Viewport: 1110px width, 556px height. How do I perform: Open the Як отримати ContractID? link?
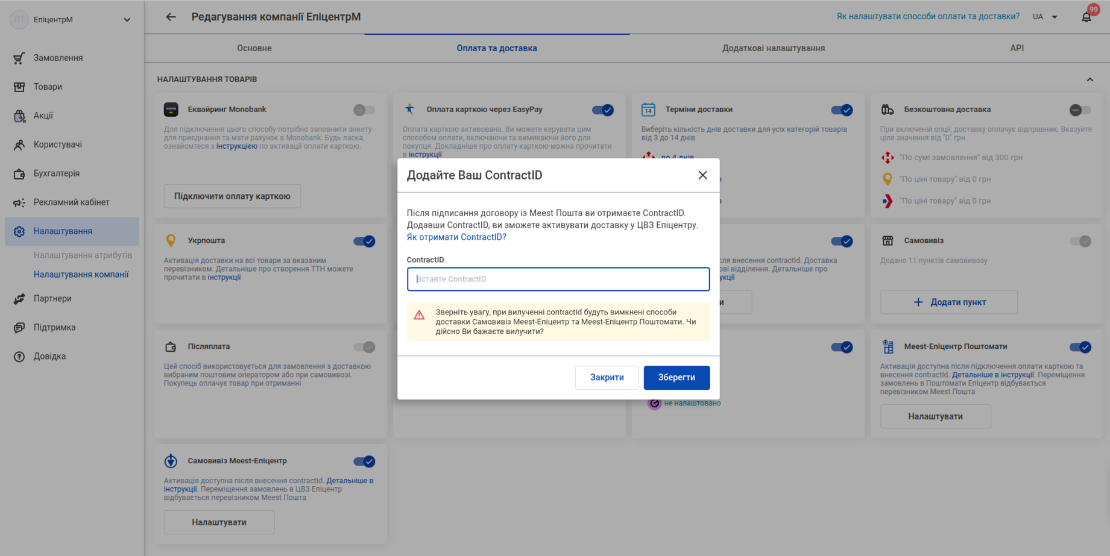(x=457, y=237)
